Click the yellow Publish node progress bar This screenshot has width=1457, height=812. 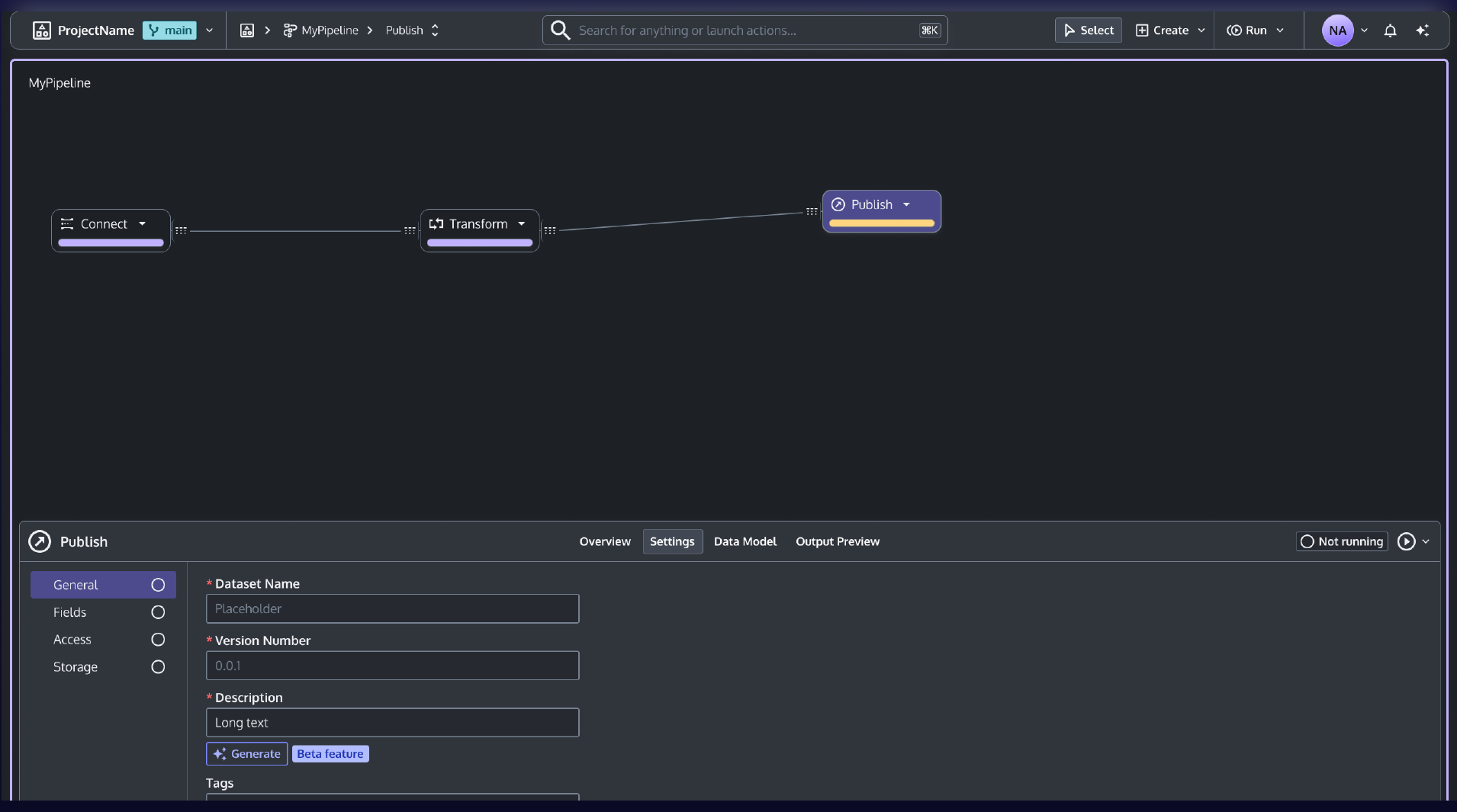882,223
